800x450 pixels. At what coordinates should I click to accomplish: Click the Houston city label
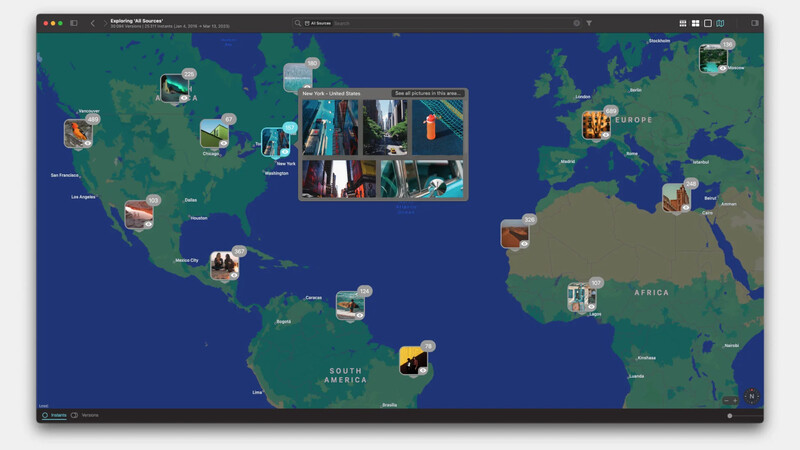pos(199,218)
